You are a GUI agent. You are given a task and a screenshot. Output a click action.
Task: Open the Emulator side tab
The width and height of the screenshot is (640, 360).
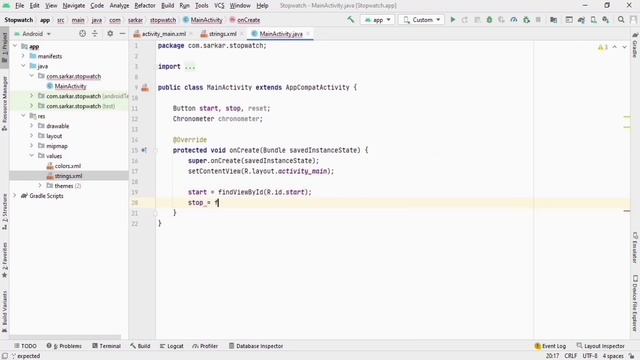click(635, 247)
